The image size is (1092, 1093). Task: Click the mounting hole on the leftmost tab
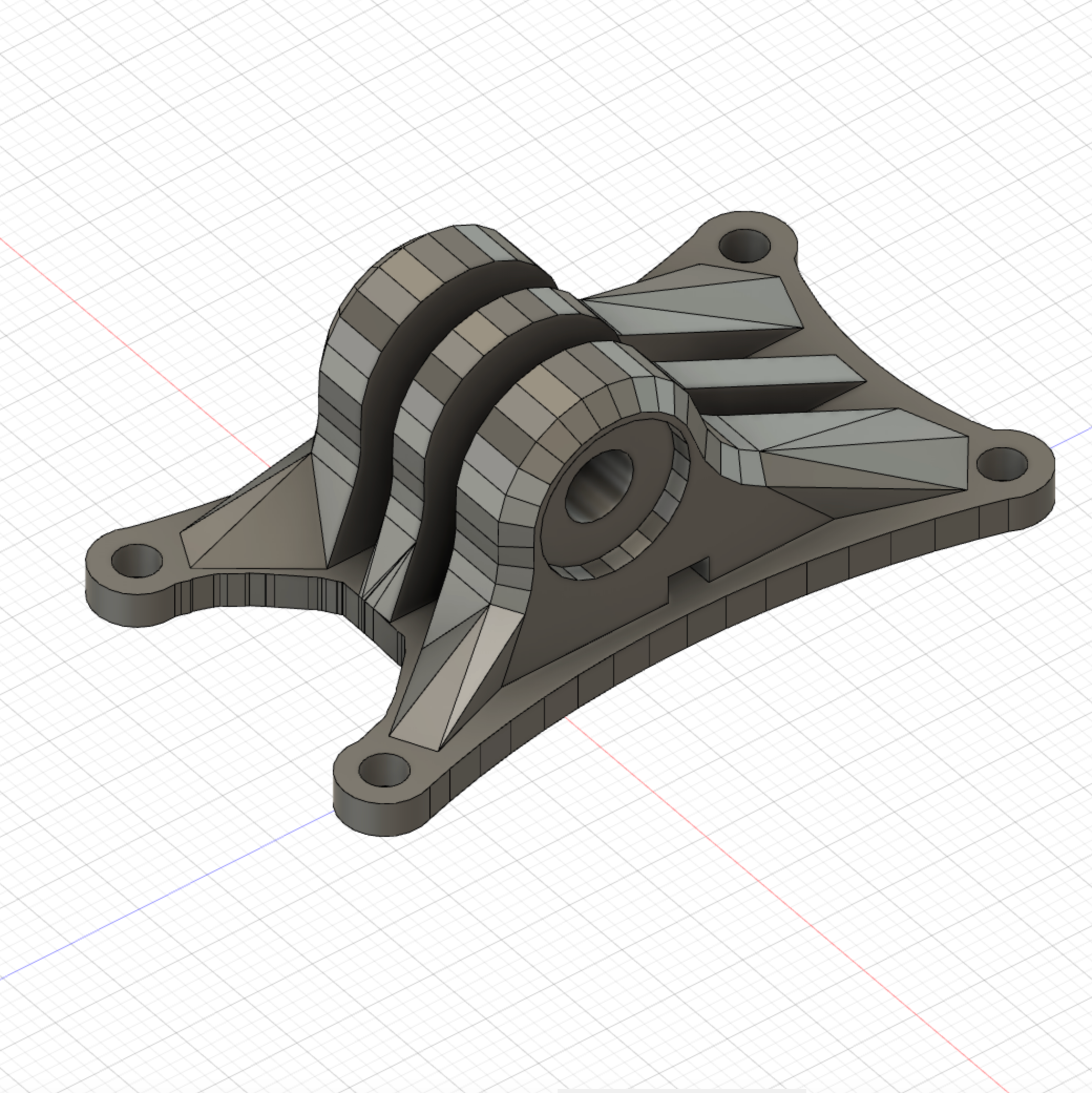tap(137, 561)
